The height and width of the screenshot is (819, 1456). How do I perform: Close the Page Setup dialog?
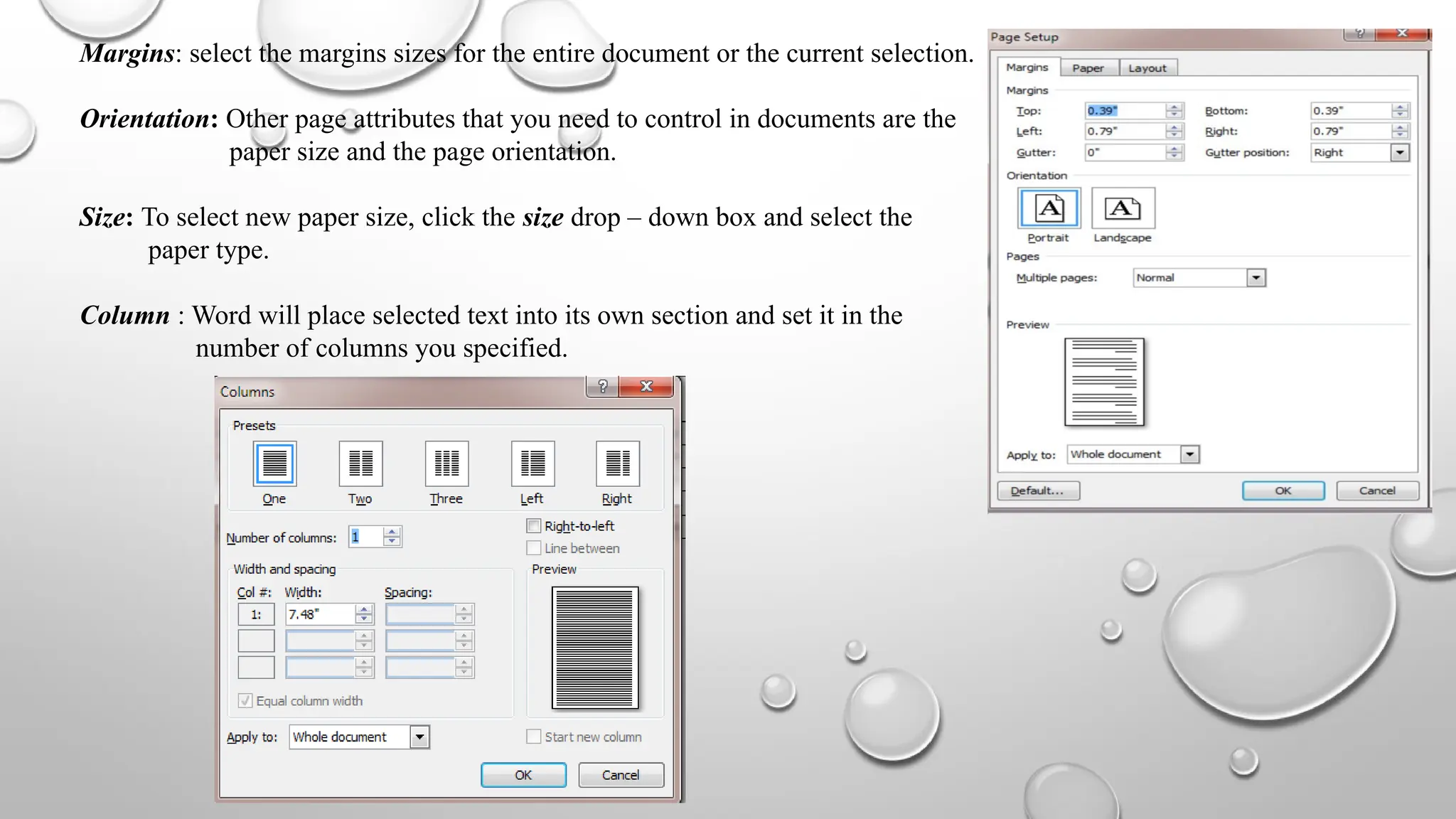coord(1402,33)
